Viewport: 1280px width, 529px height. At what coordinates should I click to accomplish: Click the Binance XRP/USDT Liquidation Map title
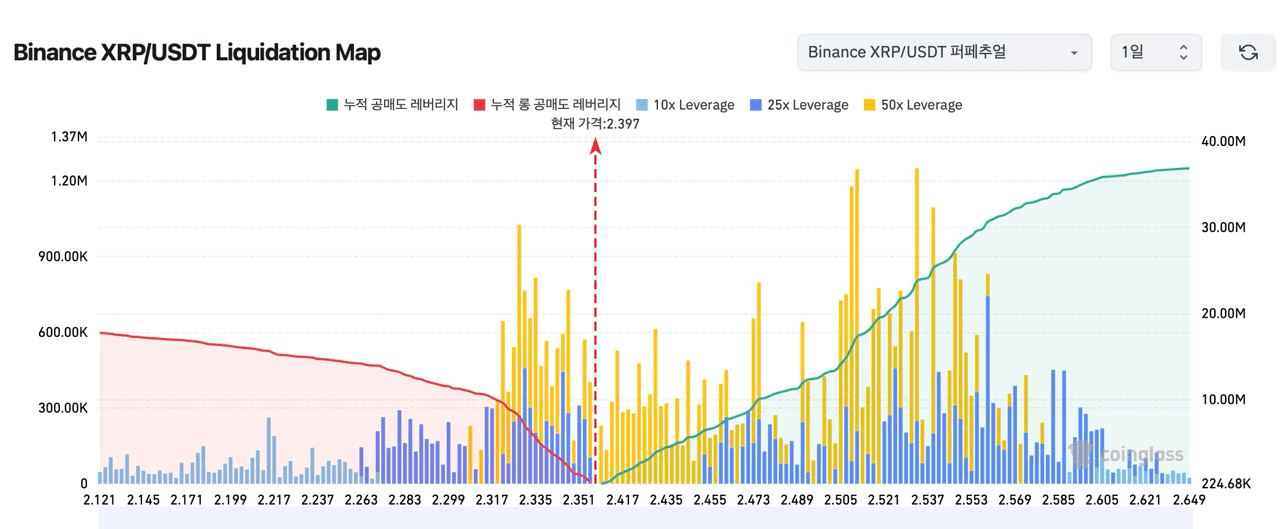point(197,53)
